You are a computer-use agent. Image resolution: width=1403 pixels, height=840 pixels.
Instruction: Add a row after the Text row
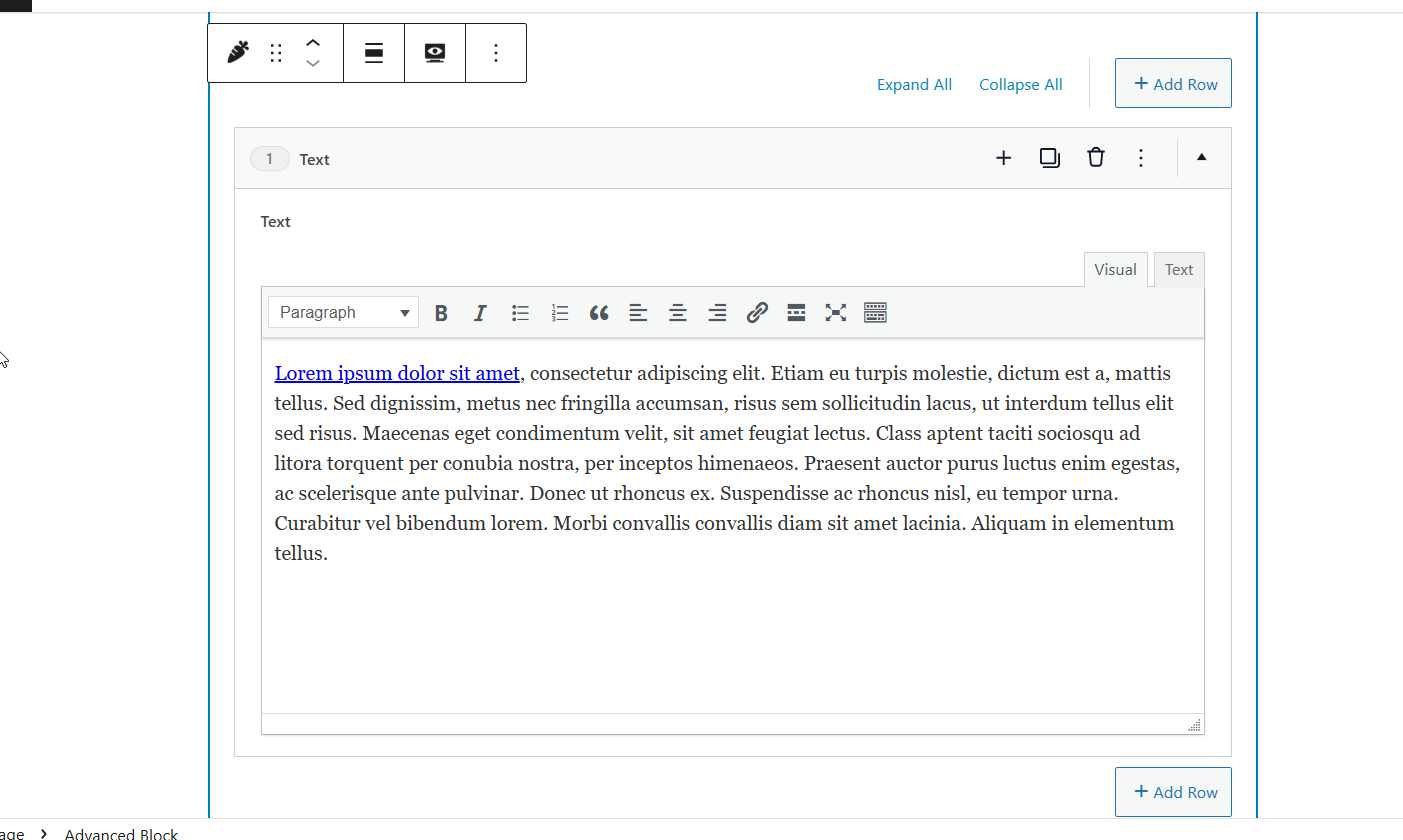pyautogui.click(x=1003, y=158)
